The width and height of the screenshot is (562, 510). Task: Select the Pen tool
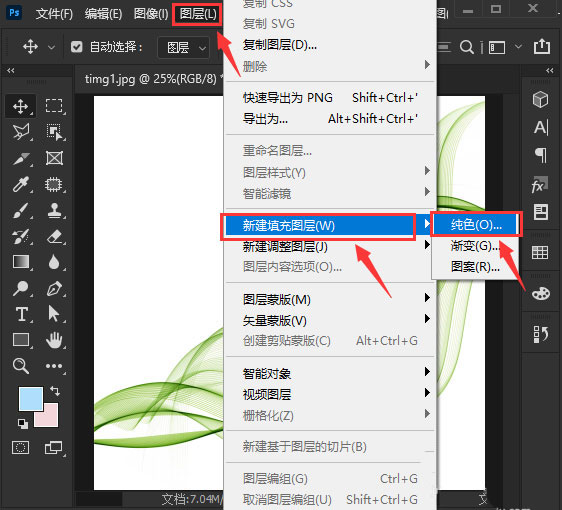(54, 288)
